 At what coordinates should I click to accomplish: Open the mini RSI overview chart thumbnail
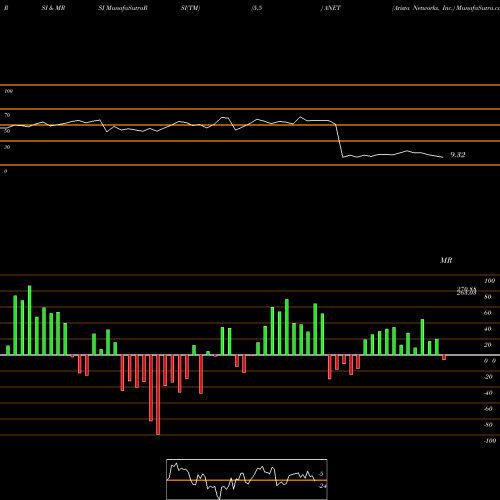tap(247, 479)
